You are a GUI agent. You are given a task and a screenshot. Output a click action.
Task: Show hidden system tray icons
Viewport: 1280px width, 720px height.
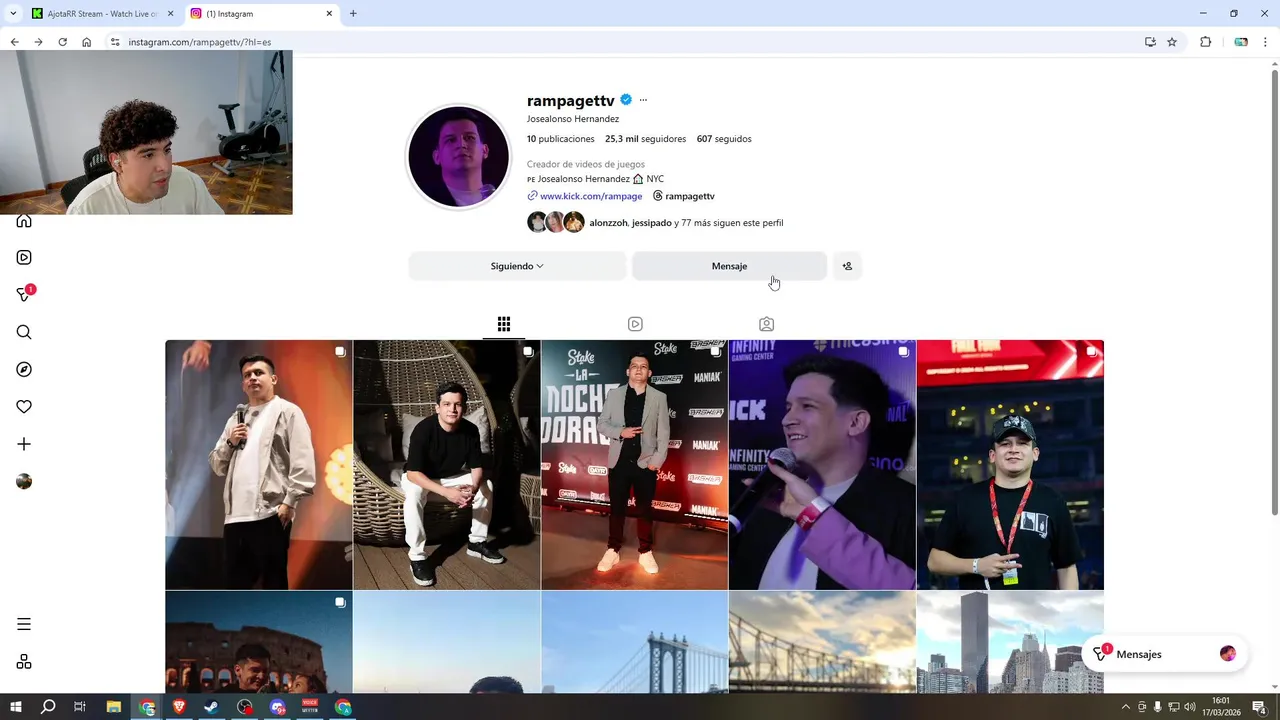1125,707
